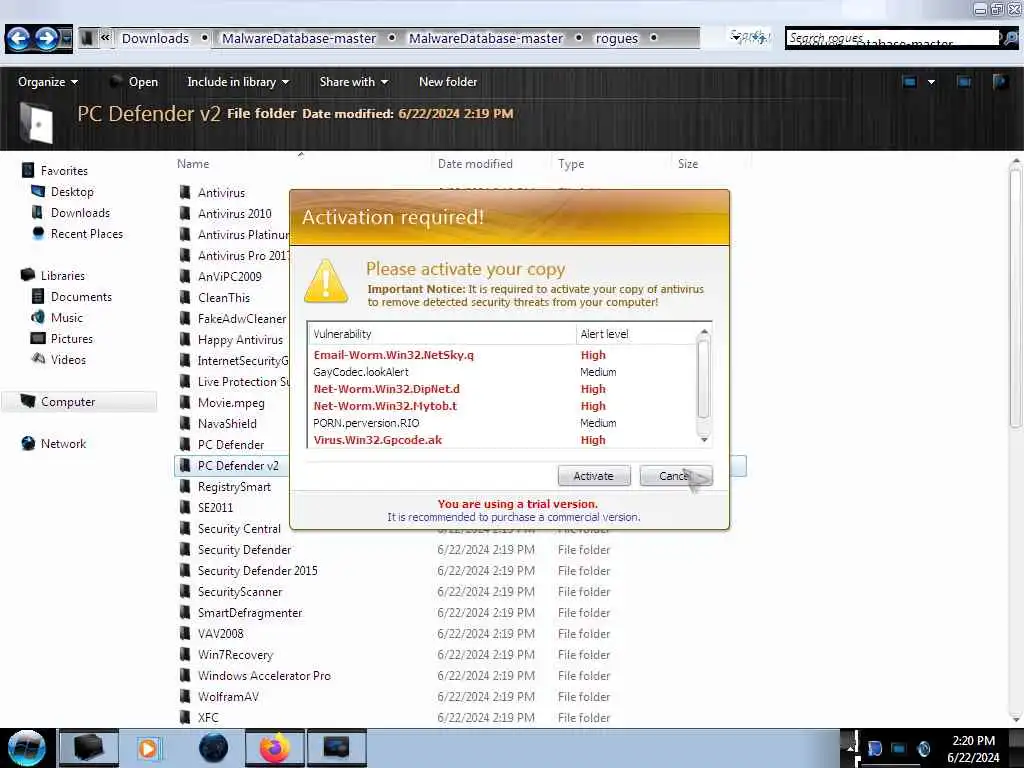Screen dimensions: 1024x768
Task: Click the help icon in toolbar
Action: [x=1000, y=82]
